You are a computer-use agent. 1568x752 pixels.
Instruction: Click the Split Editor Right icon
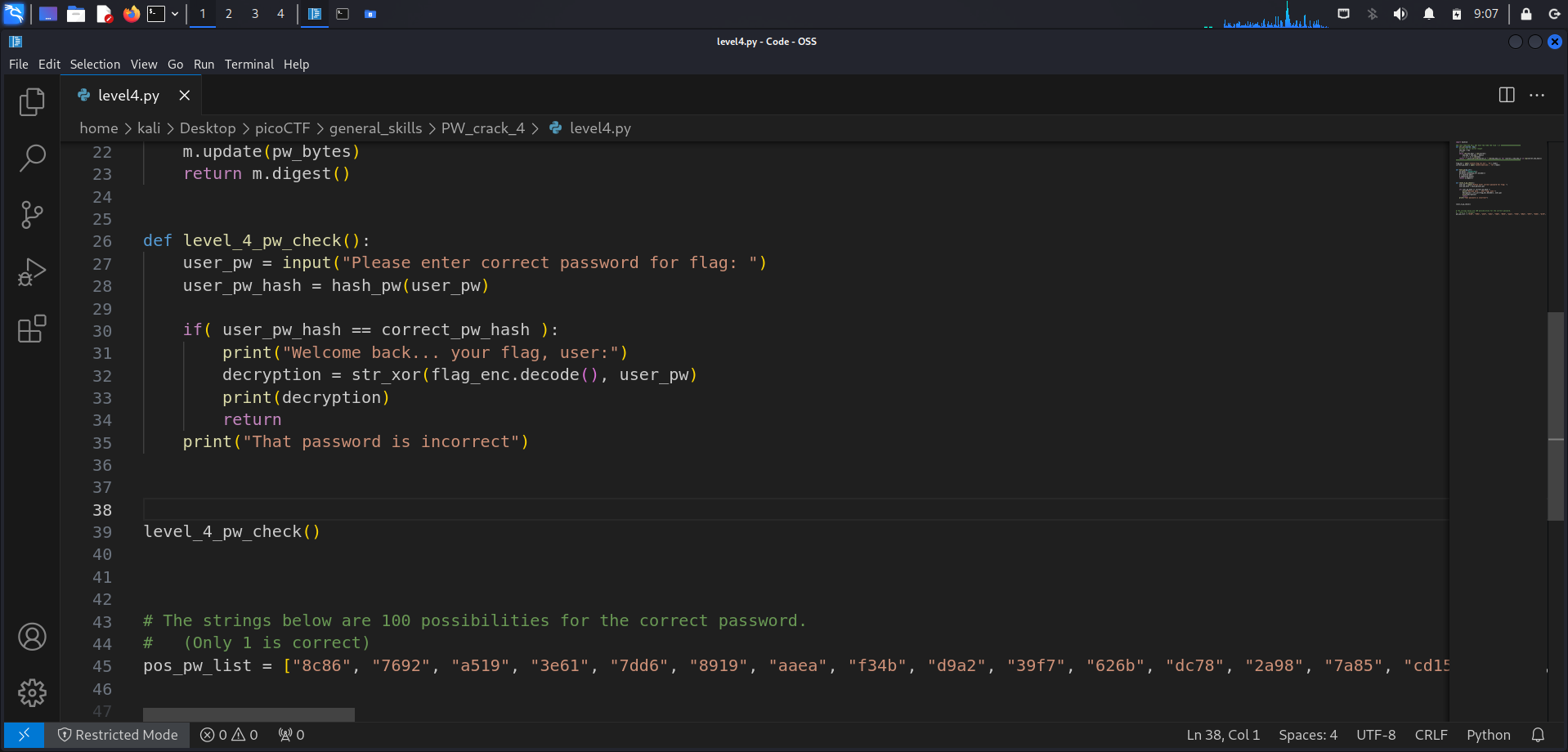tap(1506, 95)
